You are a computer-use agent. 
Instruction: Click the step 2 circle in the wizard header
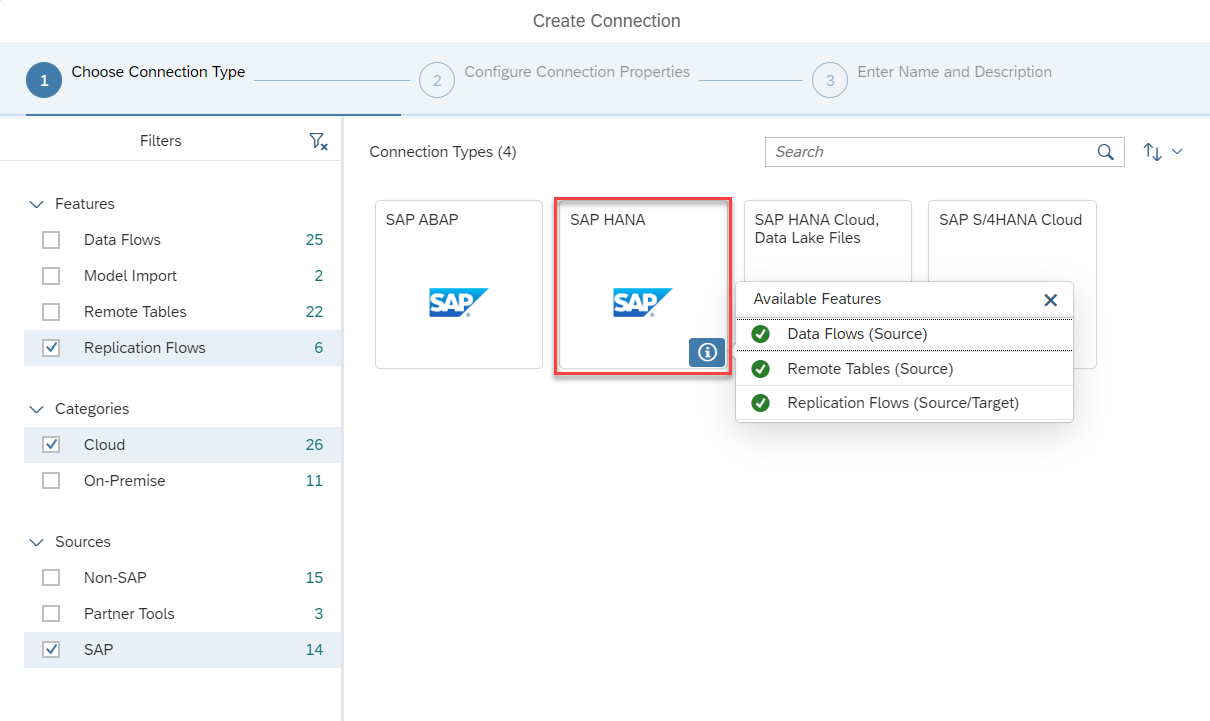[437, 80]
